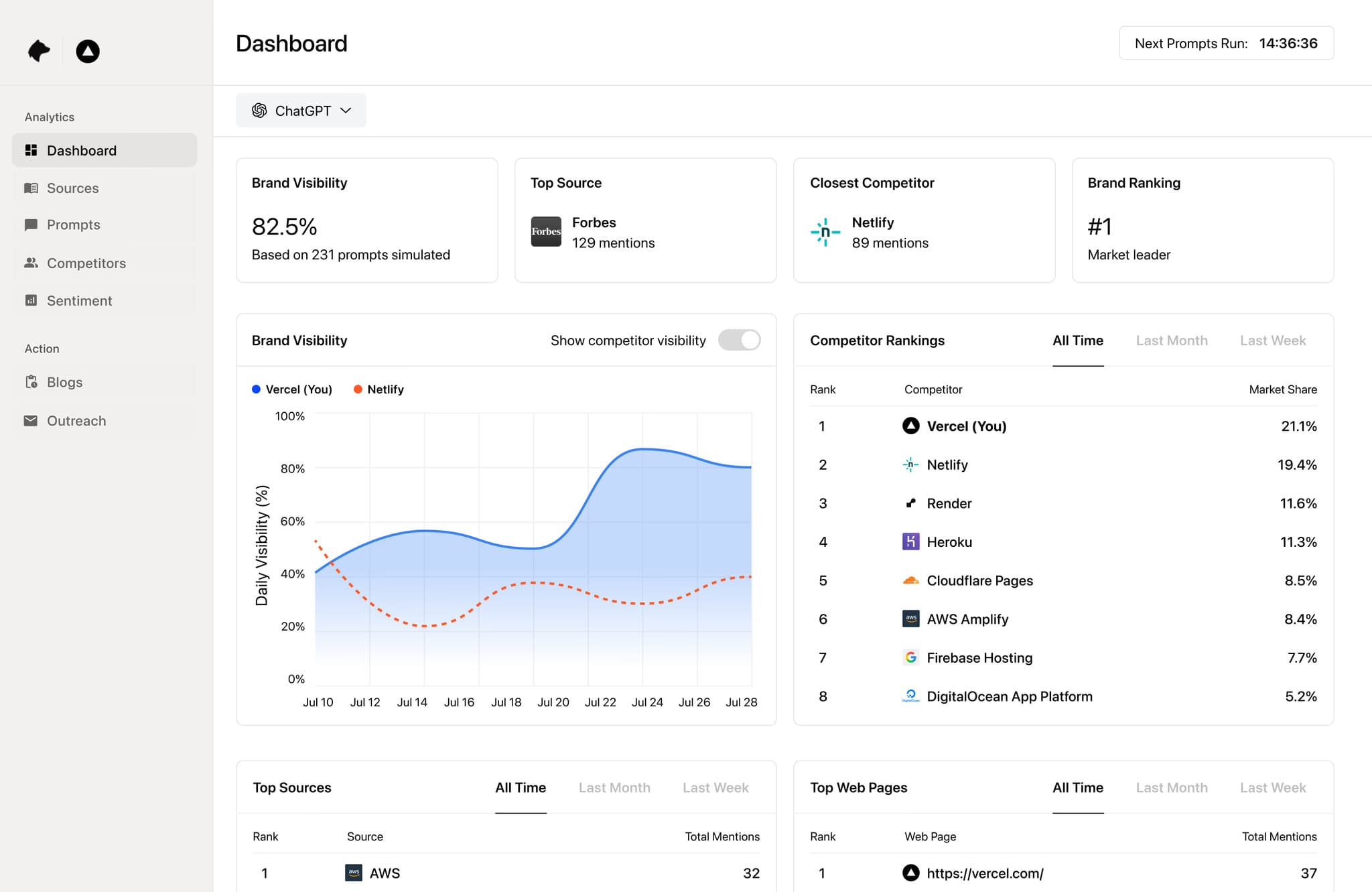Image resolution: width=1372 pixels, height=892 pixels.
Task: Open the ChatGPT model dropdown
Action: [x=301, y=110]
